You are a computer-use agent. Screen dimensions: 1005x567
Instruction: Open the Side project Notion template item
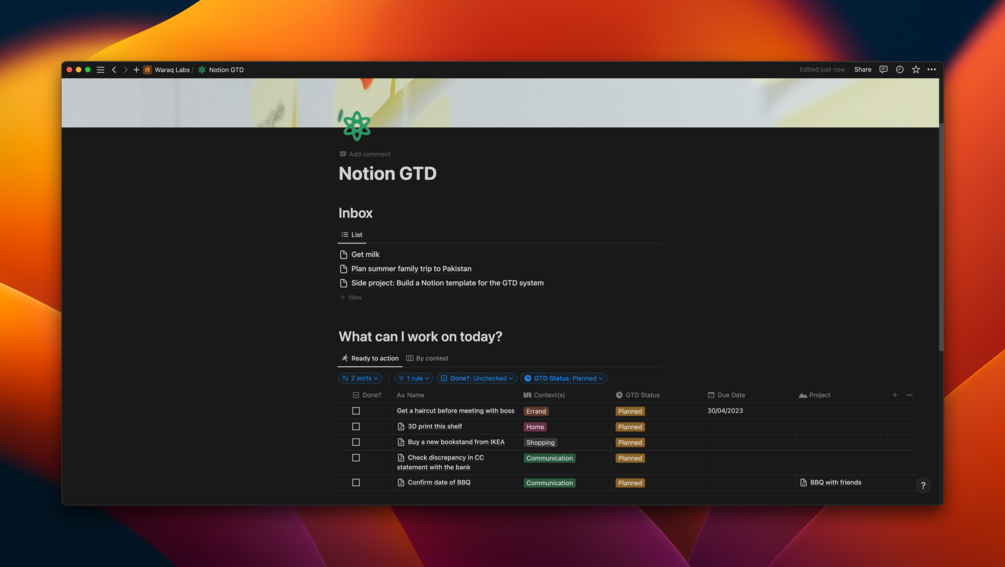click(x=447, y=283)
